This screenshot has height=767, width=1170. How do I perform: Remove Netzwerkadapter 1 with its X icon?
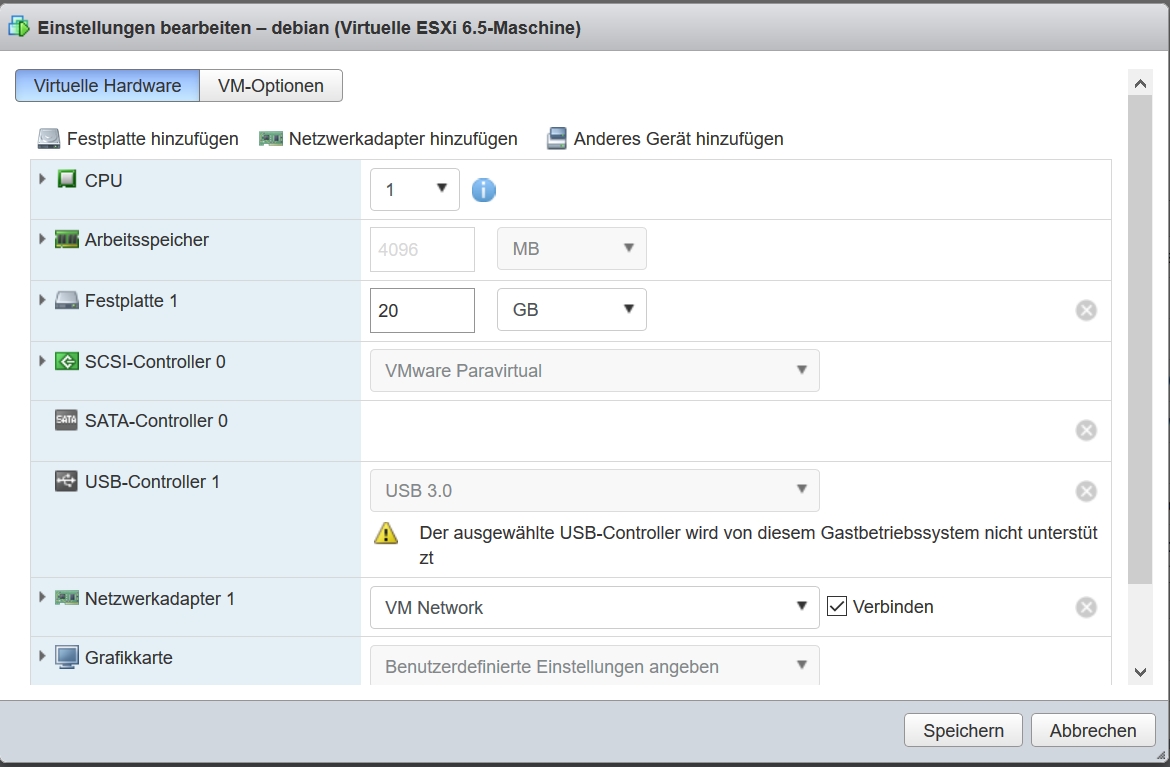[x=1086, y=607]
